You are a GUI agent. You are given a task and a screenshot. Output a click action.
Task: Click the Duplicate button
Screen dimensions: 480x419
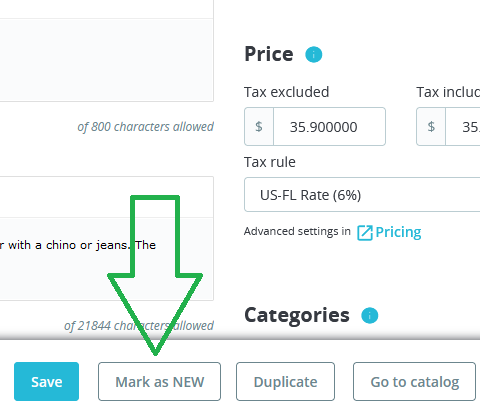pos(285,382)
